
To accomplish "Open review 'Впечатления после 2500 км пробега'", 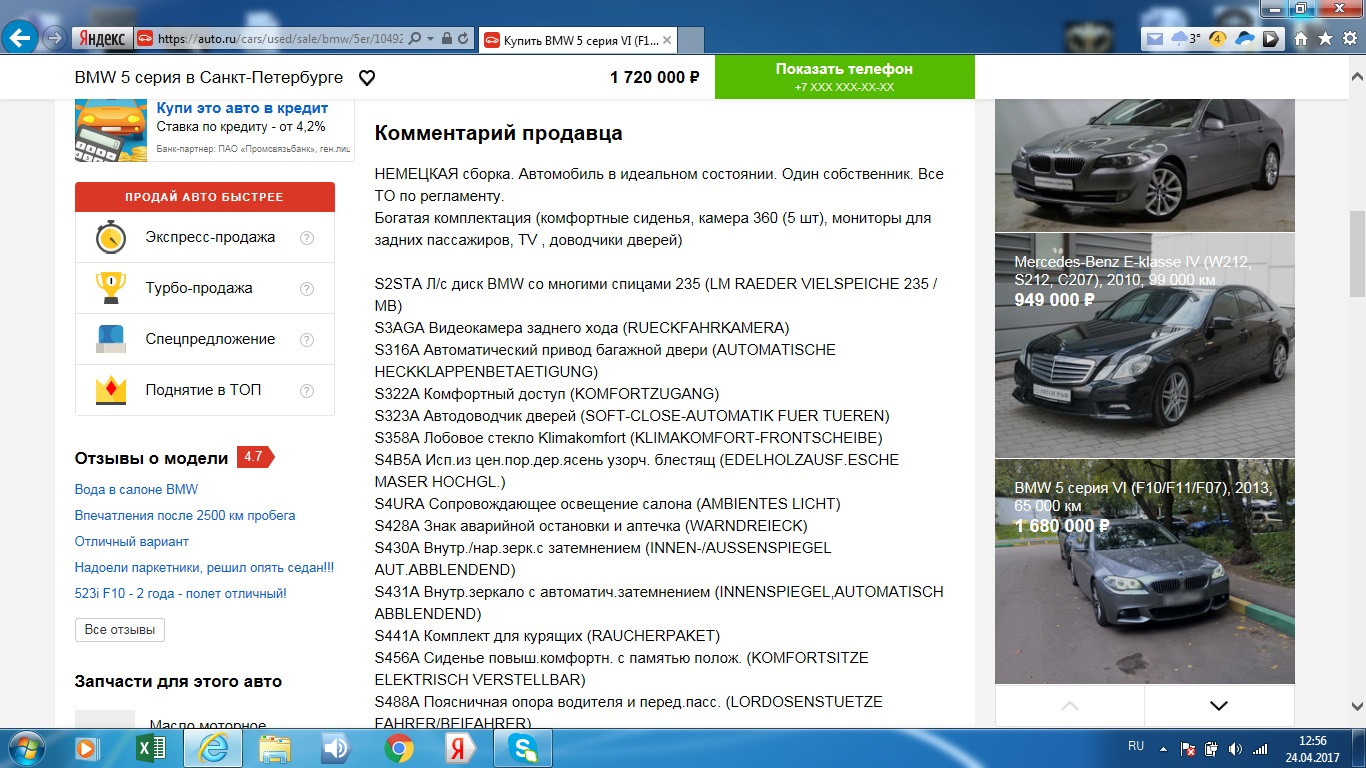I will click(185, 516).
